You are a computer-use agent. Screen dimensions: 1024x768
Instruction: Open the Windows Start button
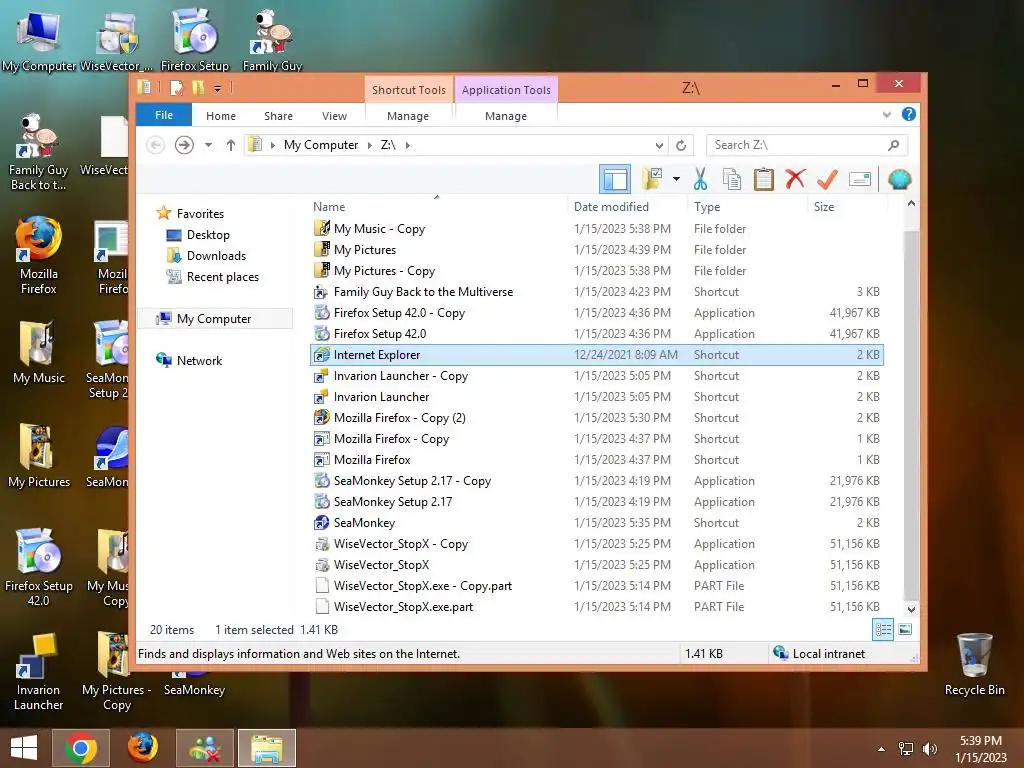click(24, 748)
